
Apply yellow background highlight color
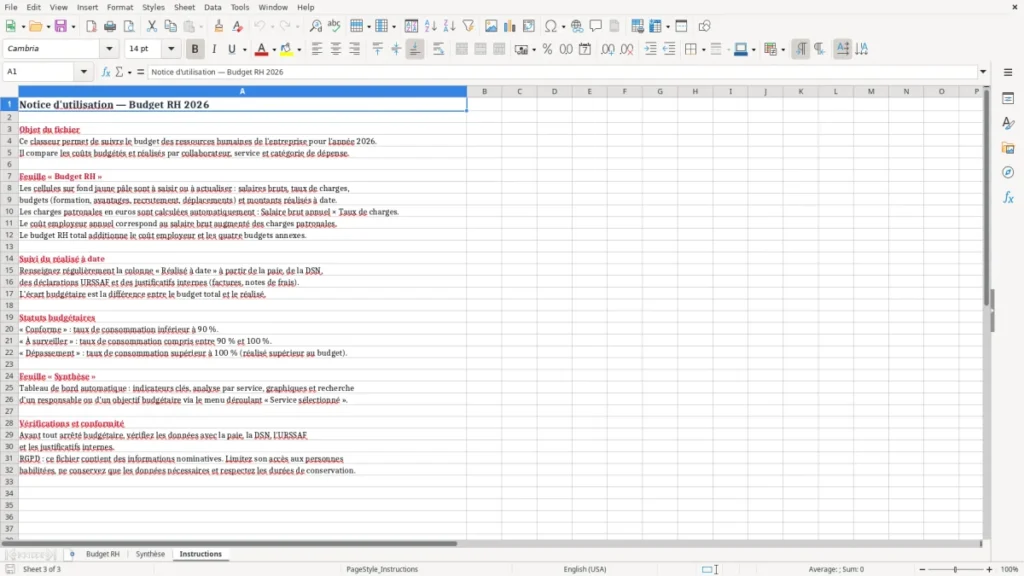(286, 49)
